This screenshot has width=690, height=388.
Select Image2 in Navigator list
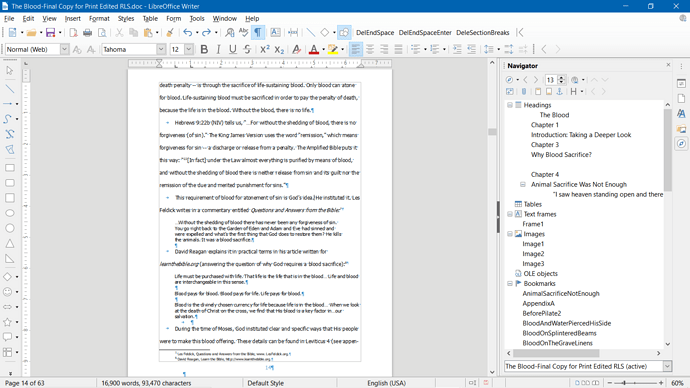click(533, 254)
